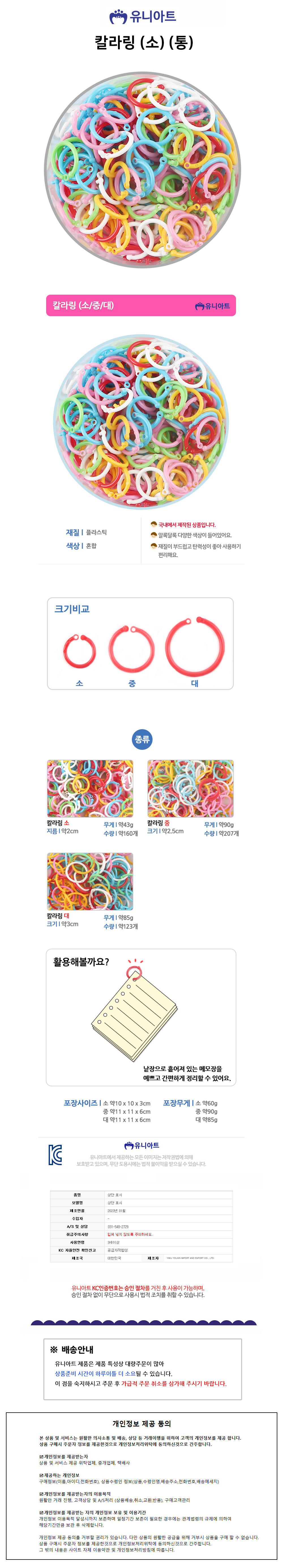Select the small red ring labeled 소
This screenshot has width=283, height=1568.
tap(79, 651)
